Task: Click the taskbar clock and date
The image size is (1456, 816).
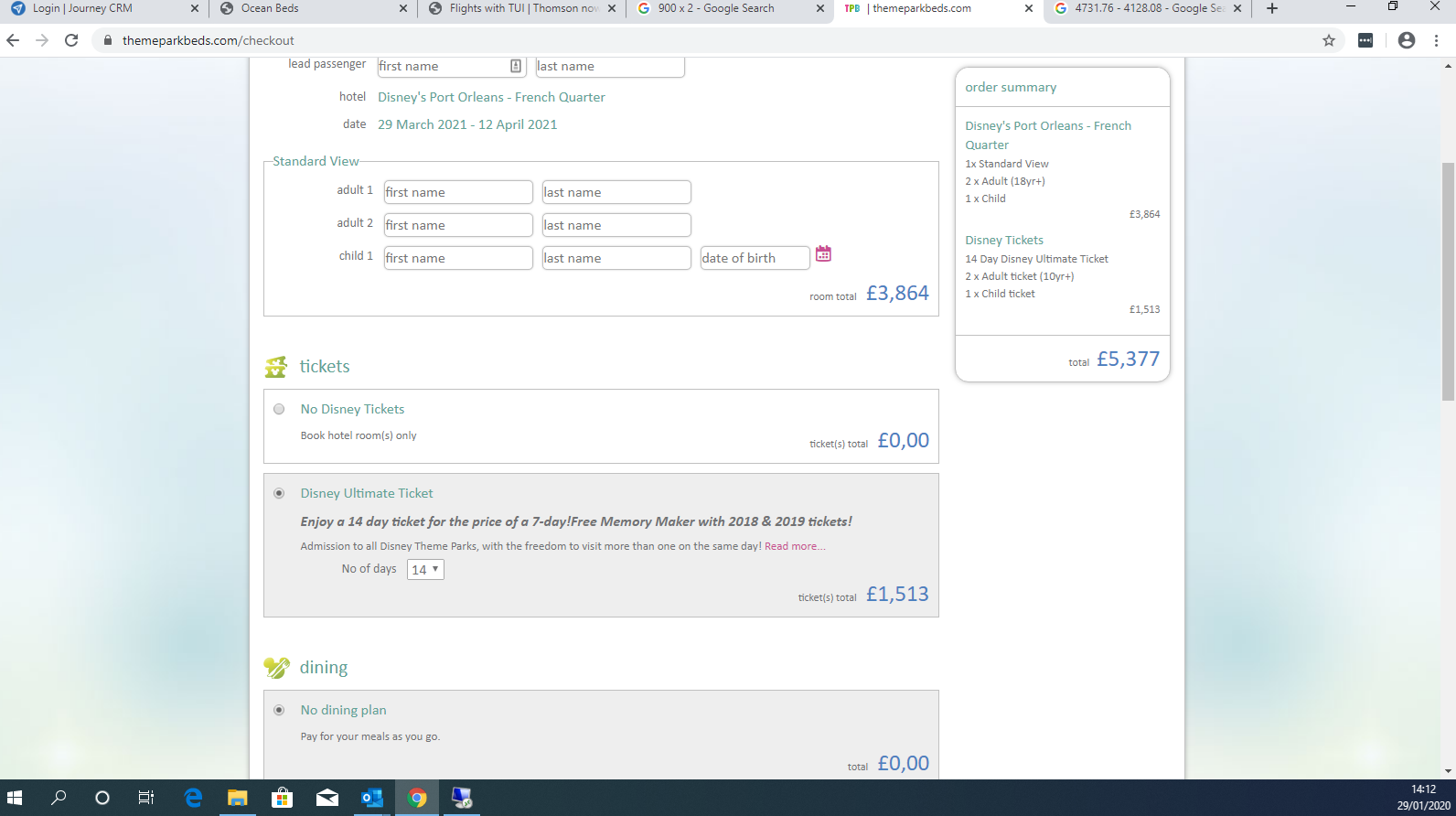Action: 1423,798
